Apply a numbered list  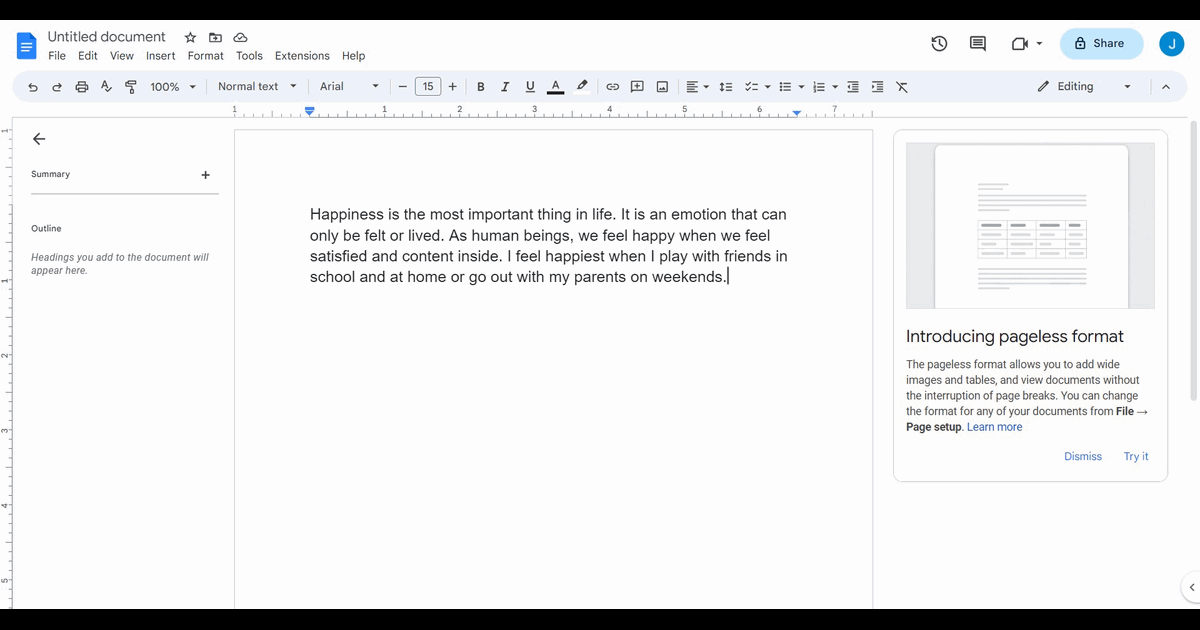click(819, 87)
